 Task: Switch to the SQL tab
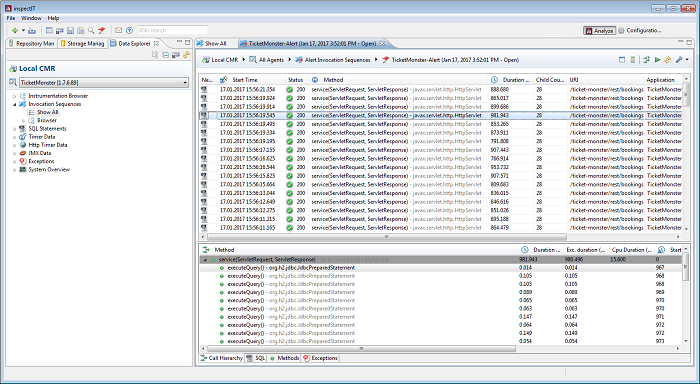click(x=256, y=358)
